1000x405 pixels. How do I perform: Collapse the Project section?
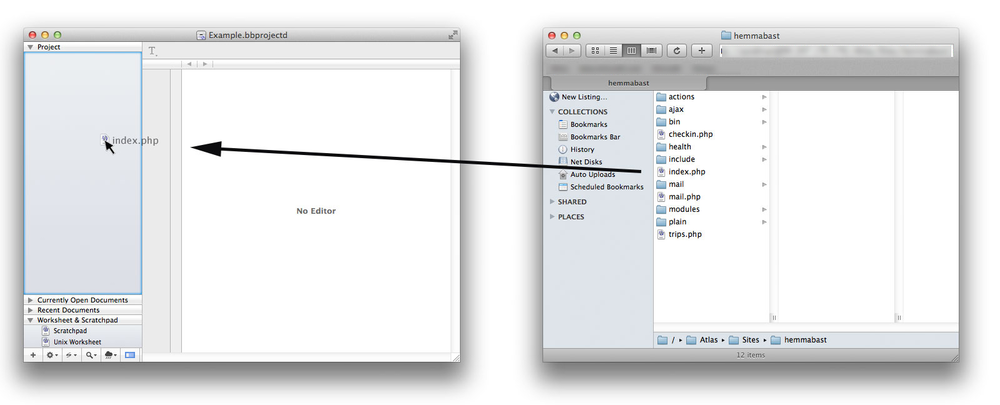[30, 47]
